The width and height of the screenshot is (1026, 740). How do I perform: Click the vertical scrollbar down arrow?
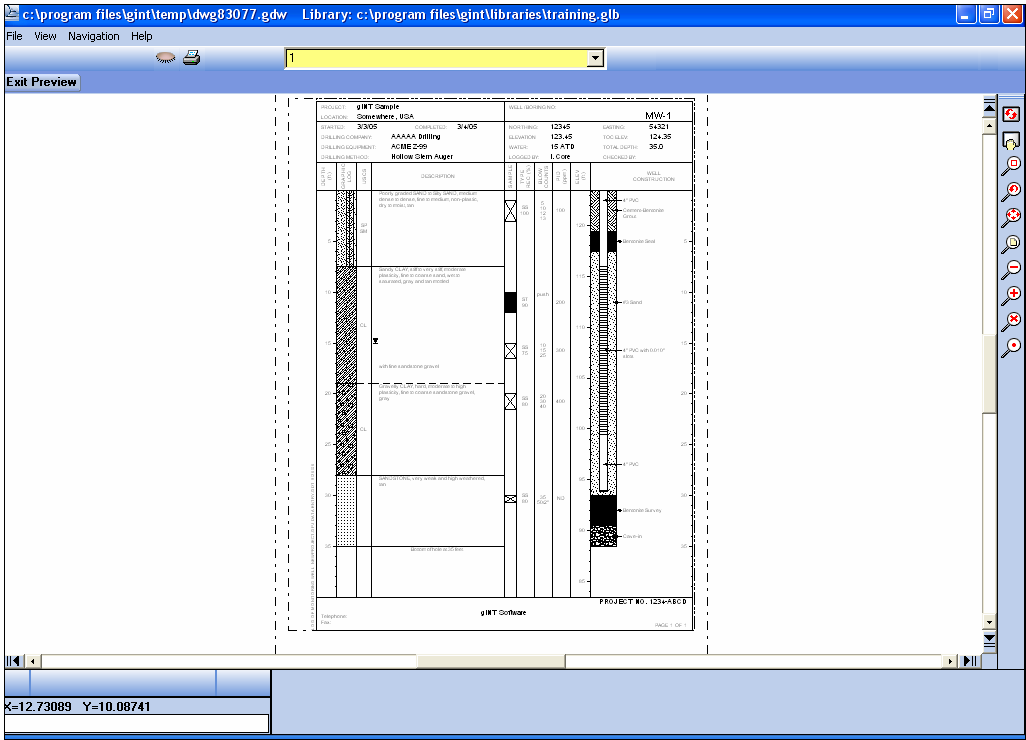click(989, 622)
